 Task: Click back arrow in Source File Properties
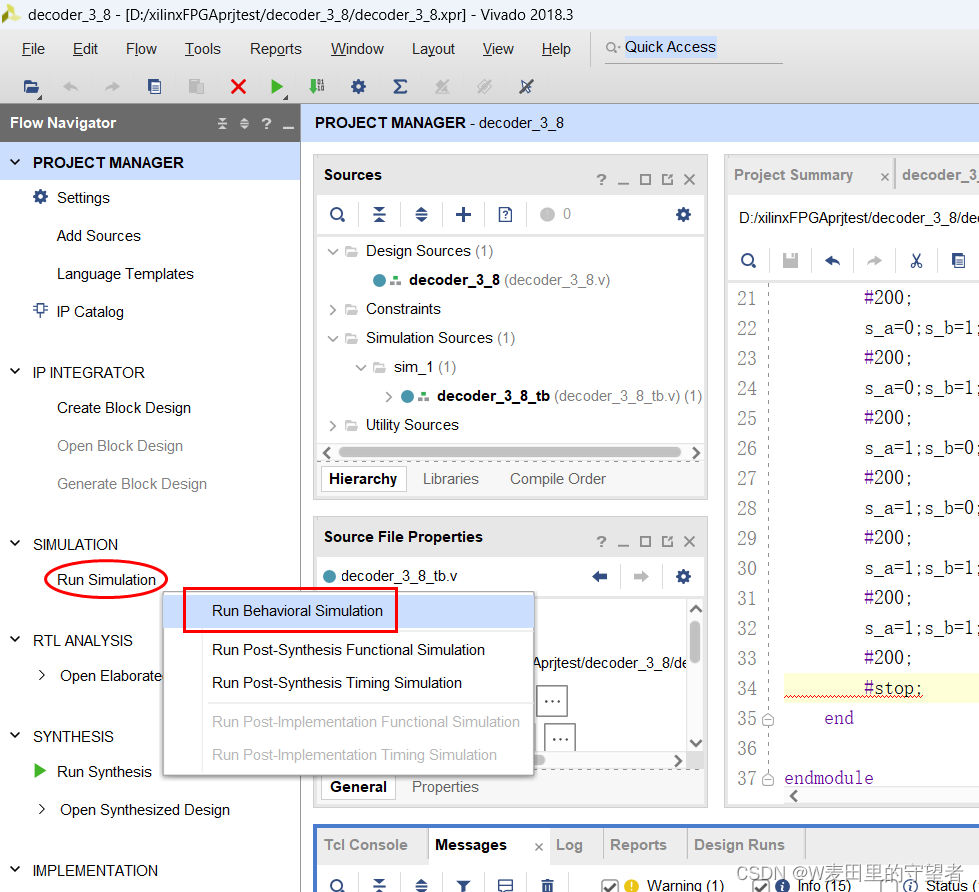point(599,576)
